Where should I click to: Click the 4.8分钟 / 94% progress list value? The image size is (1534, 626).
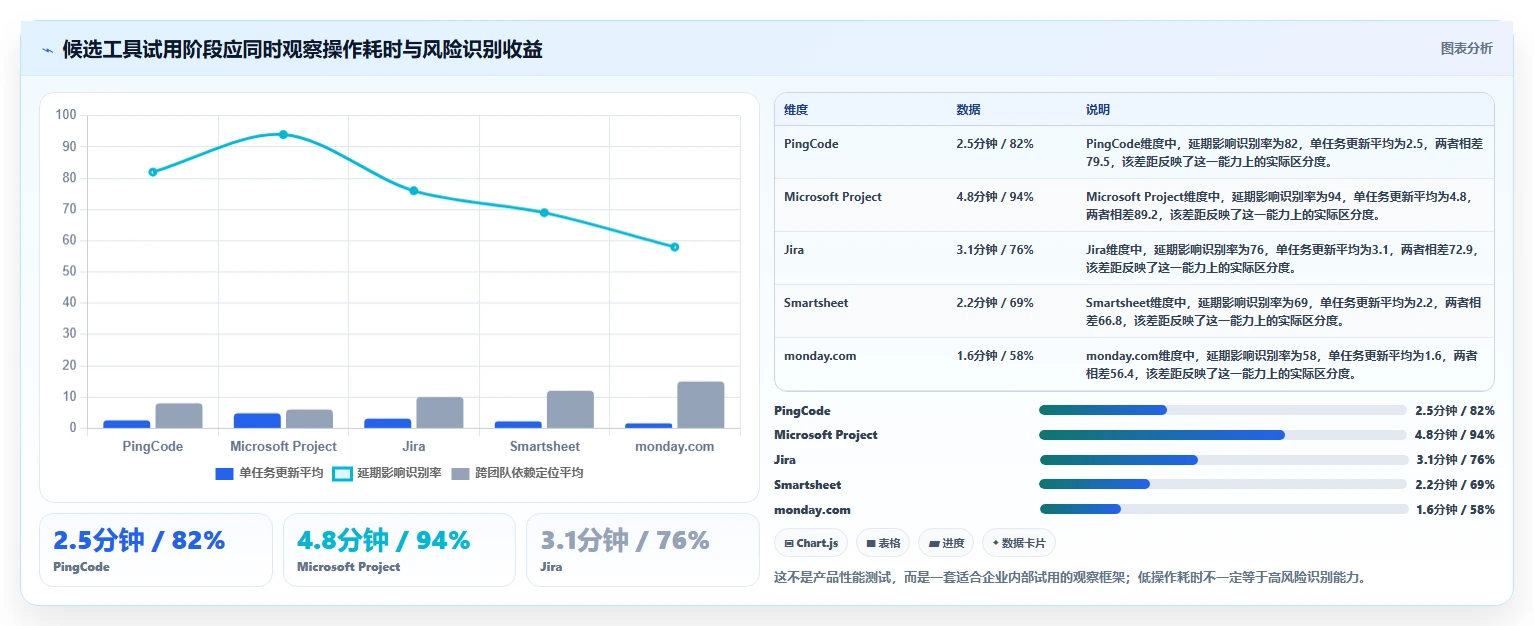1455,435
